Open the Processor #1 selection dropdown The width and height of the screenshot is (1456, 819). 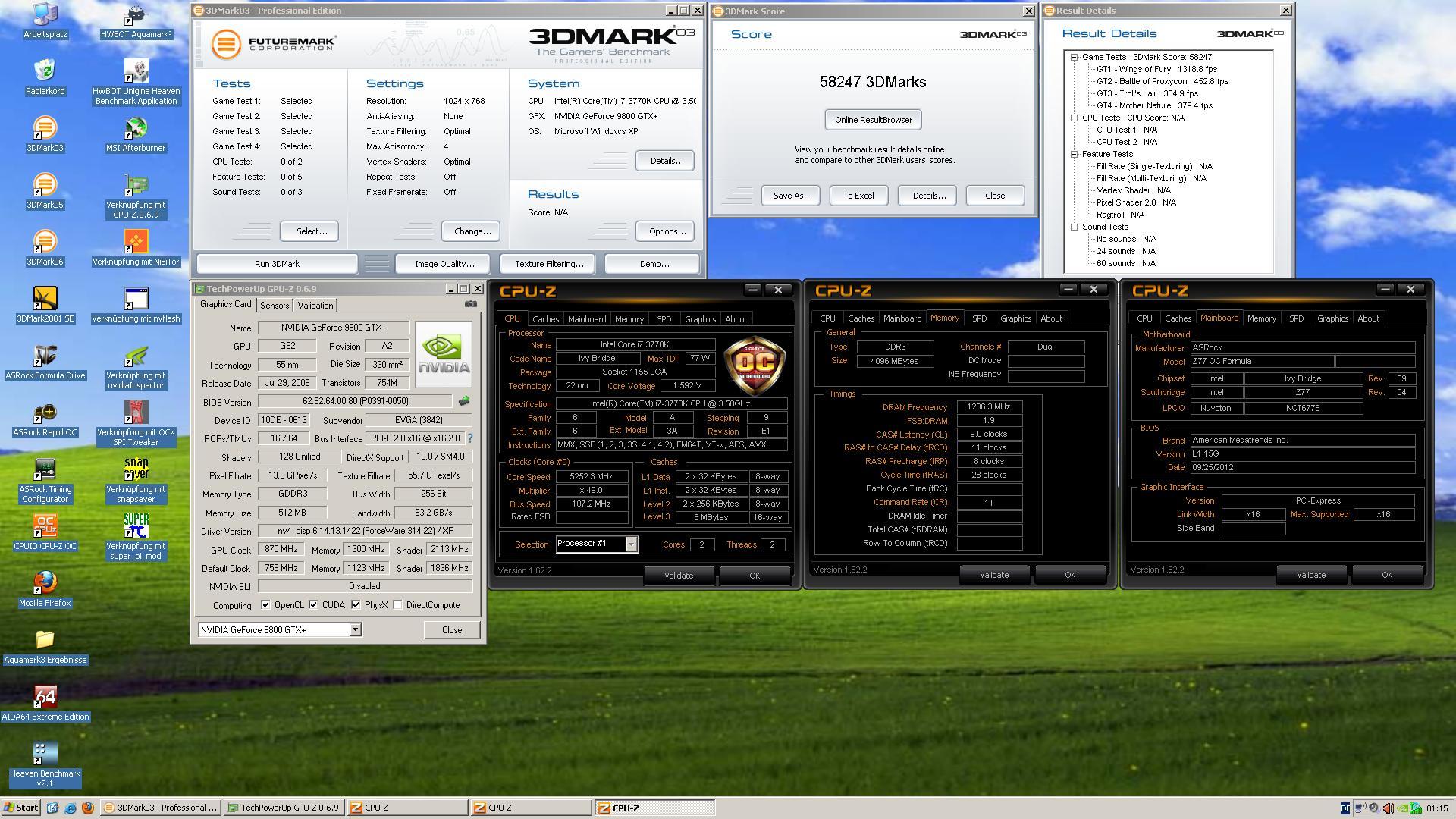(631, 544)
